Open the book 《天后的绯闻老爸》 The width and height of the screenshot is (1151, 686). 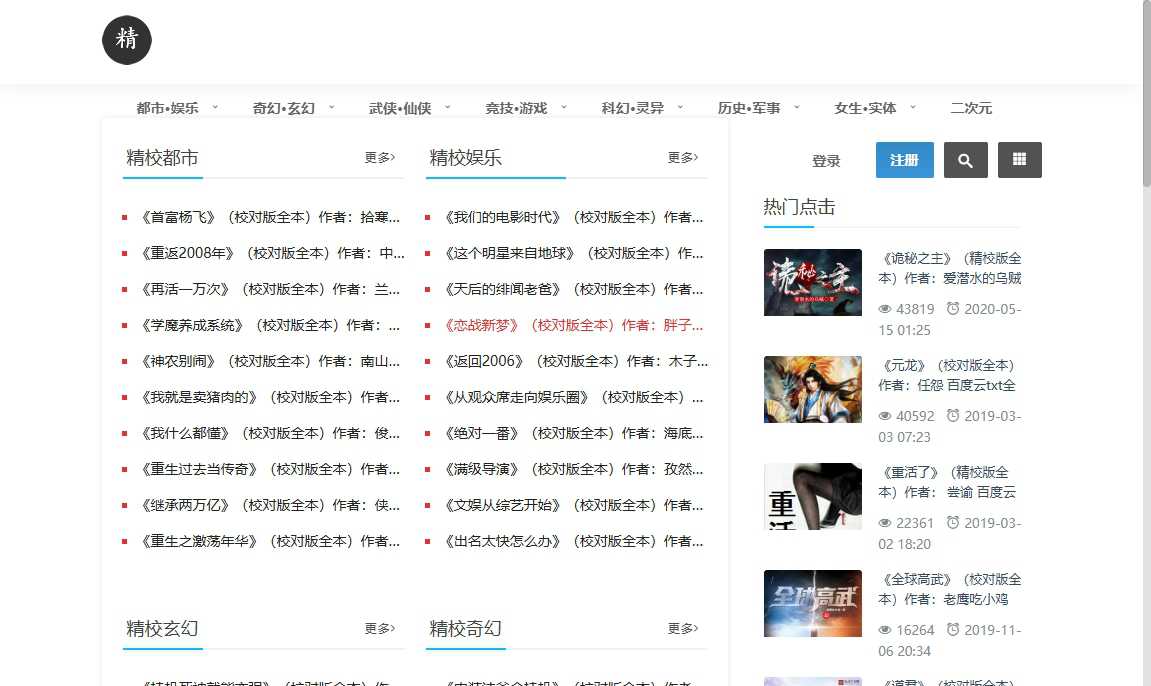pos(573,289)
